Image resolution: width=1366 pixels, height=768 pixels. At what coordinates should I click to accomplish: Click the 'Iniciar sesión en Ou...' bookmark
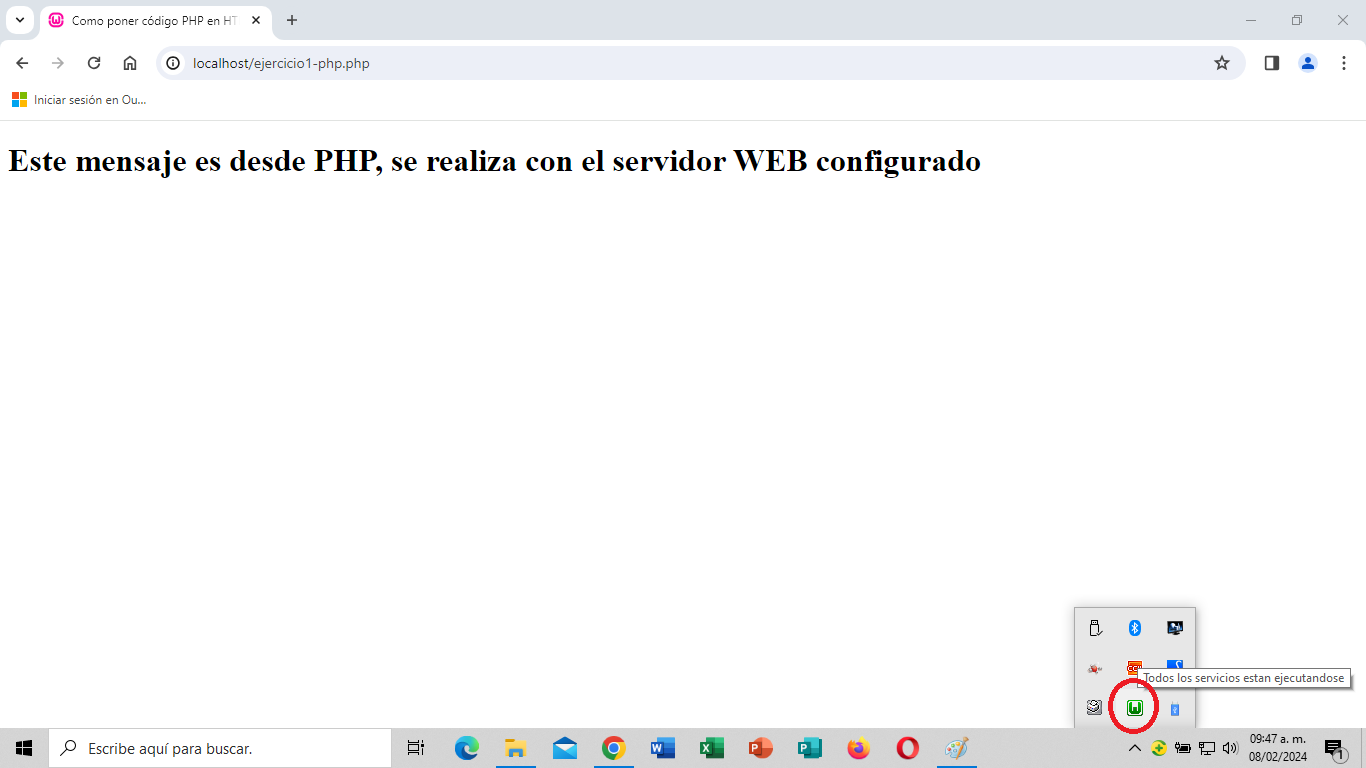[80, 100]
